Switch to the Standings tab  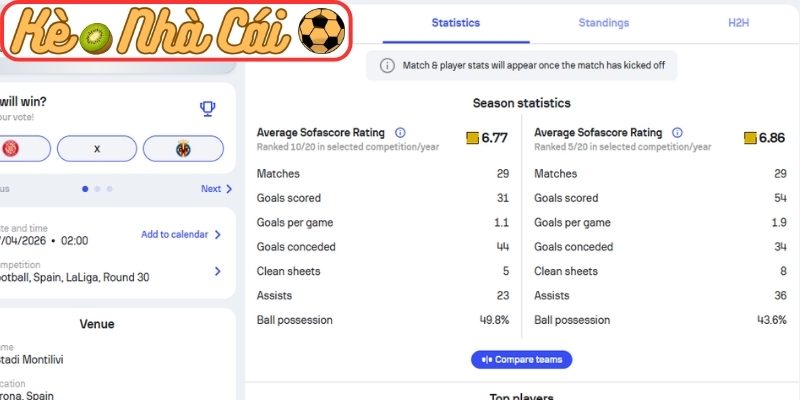click(603, 22)
